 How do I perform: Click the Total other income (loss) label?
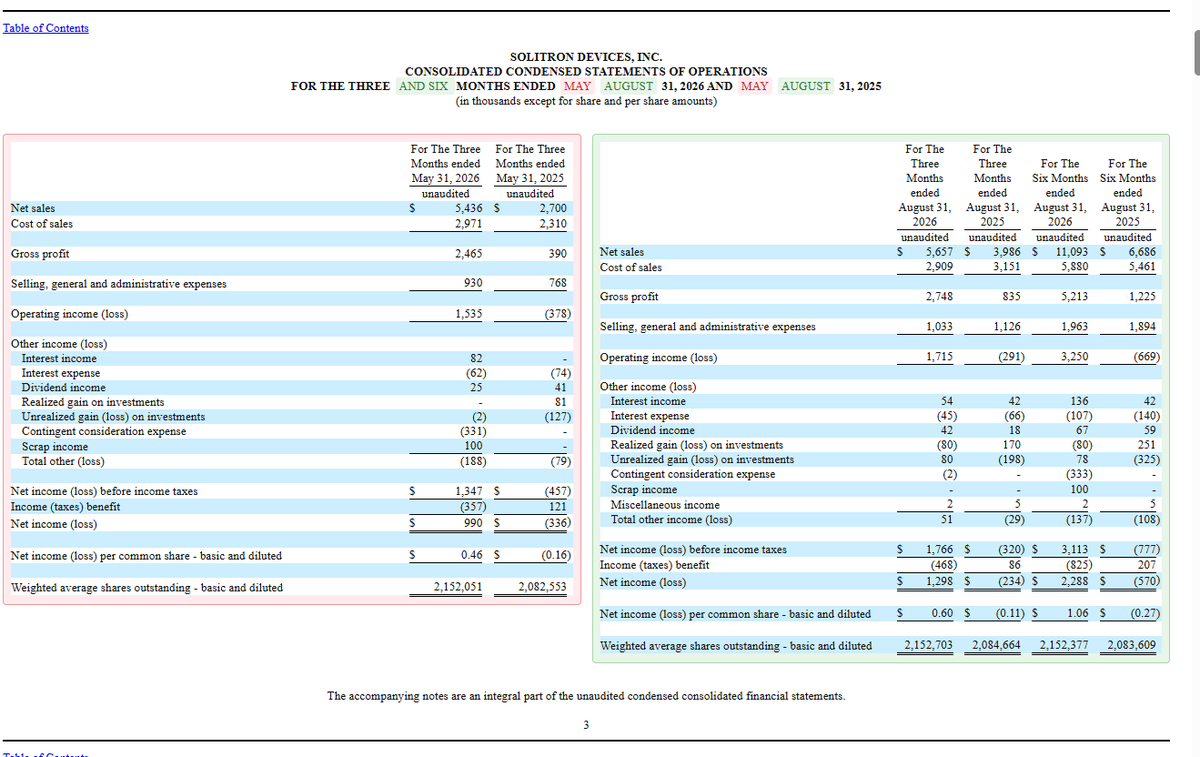coord(671,520)
